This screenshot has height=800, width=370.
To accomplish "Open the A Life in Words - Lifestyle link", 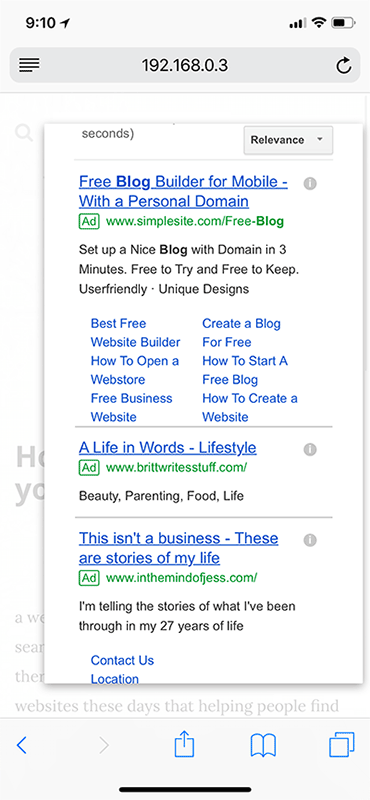I will [x=168, y=448].
